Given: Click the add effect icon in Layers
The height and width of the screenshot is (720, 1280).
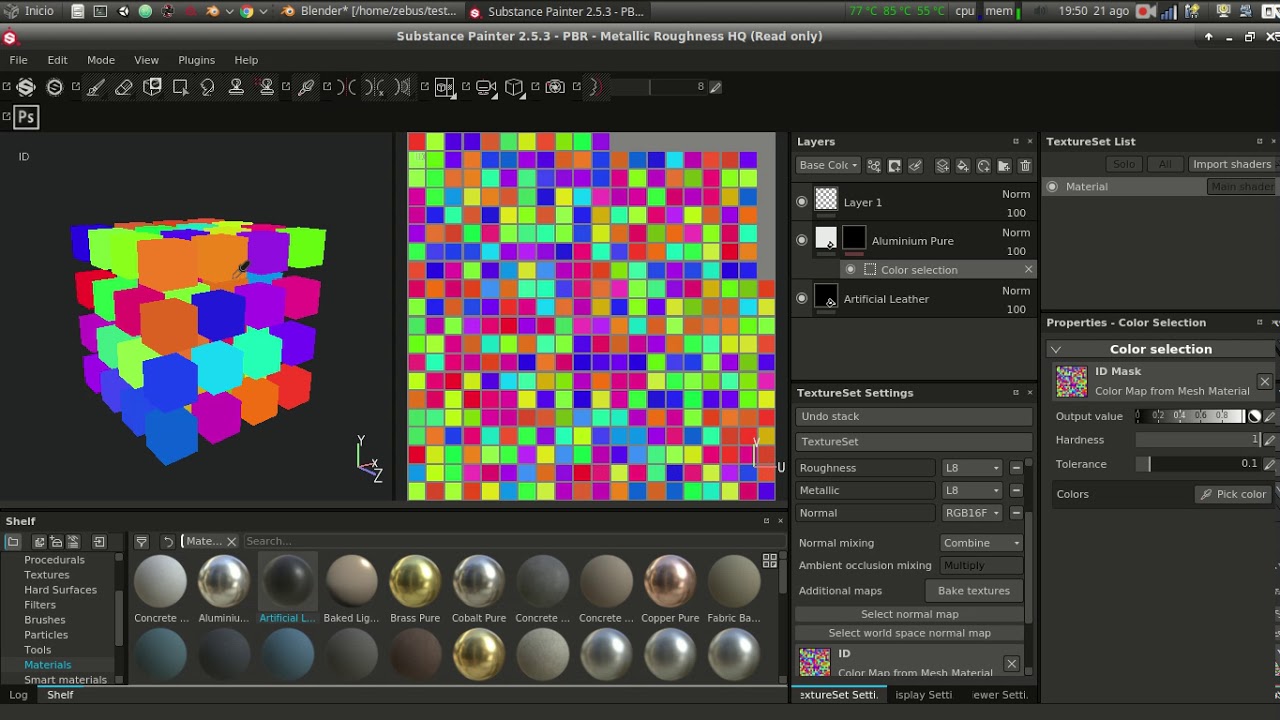Looking at the screenshot, I should 874,166.
